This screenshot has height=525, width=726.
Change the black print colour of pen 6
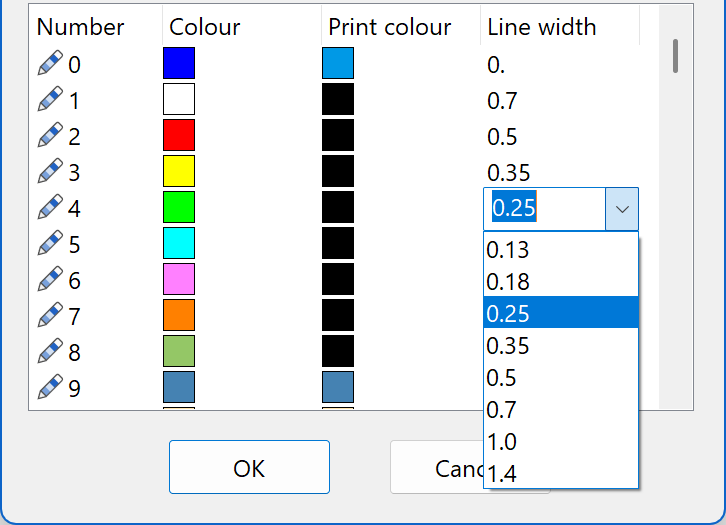point(338,279)
